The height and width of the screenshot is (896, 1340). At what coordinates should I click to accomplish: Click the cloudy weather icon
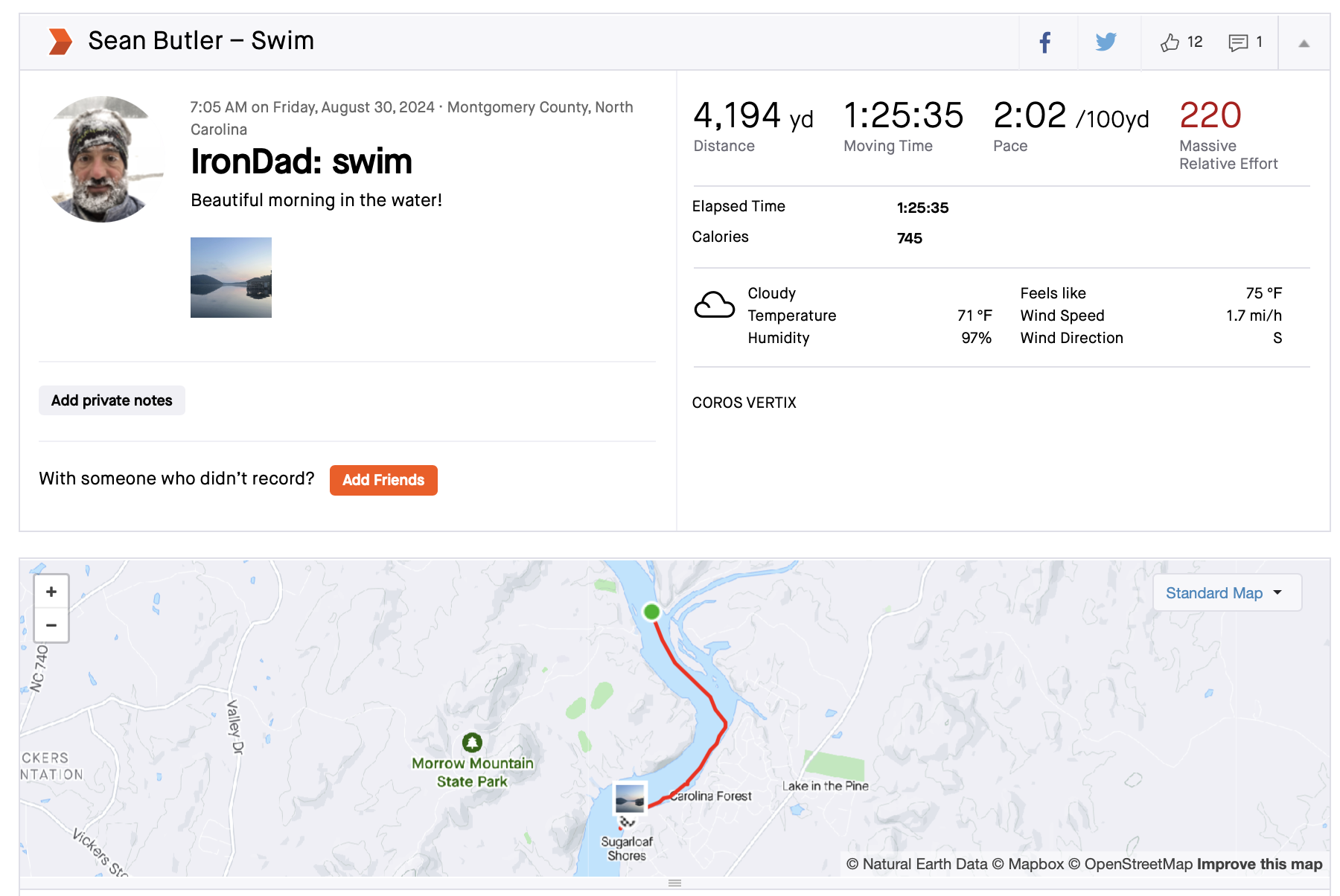coord(714,306)
